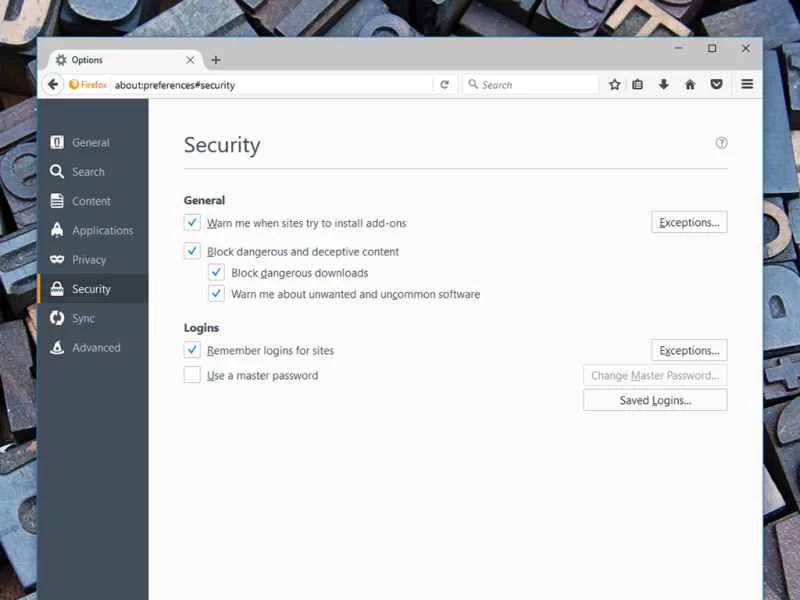Open the Security page help tooltip
This screenshot has height=600, width=800.
722,143
